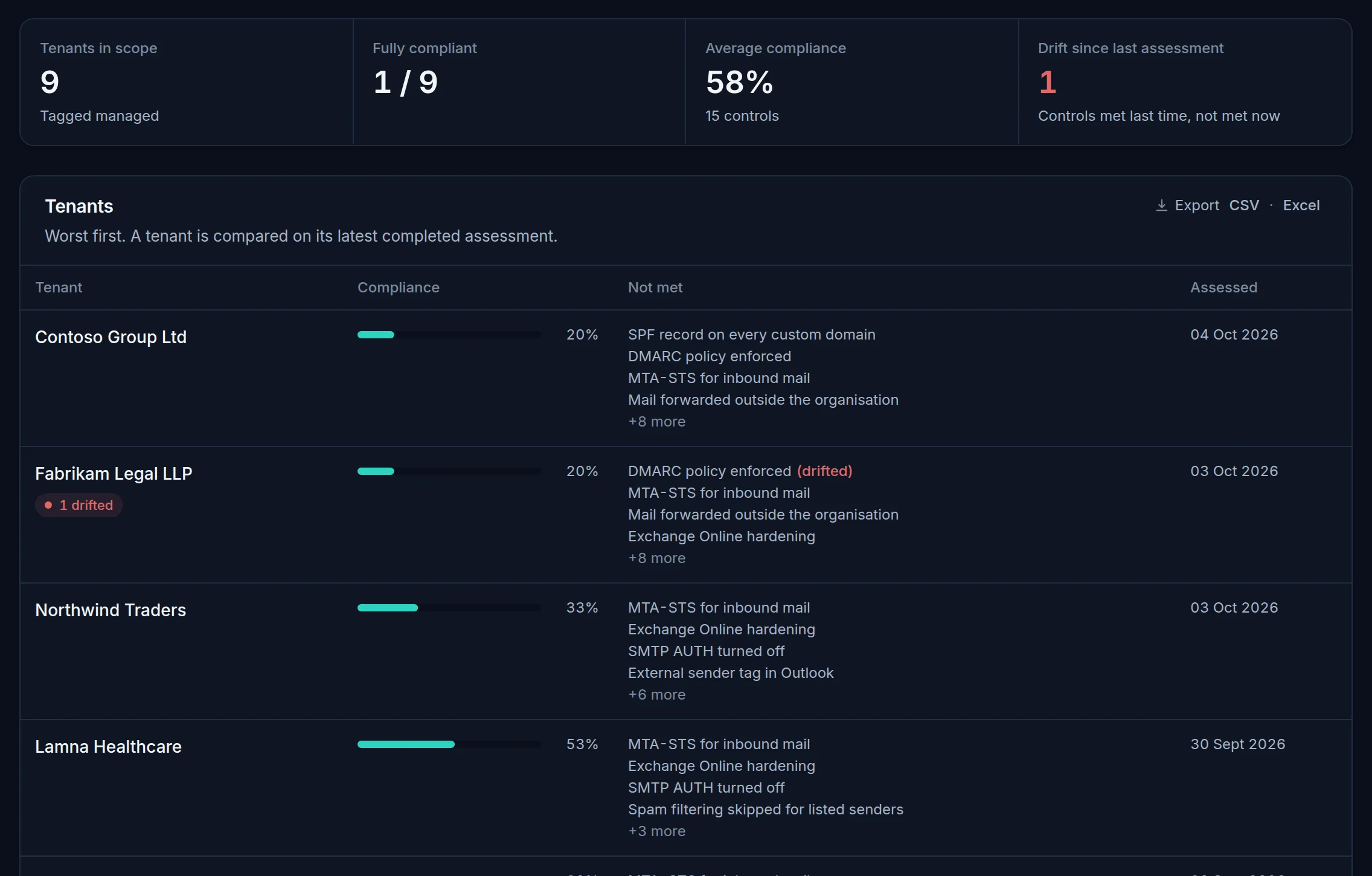Export tenants as CSV

1244,205
